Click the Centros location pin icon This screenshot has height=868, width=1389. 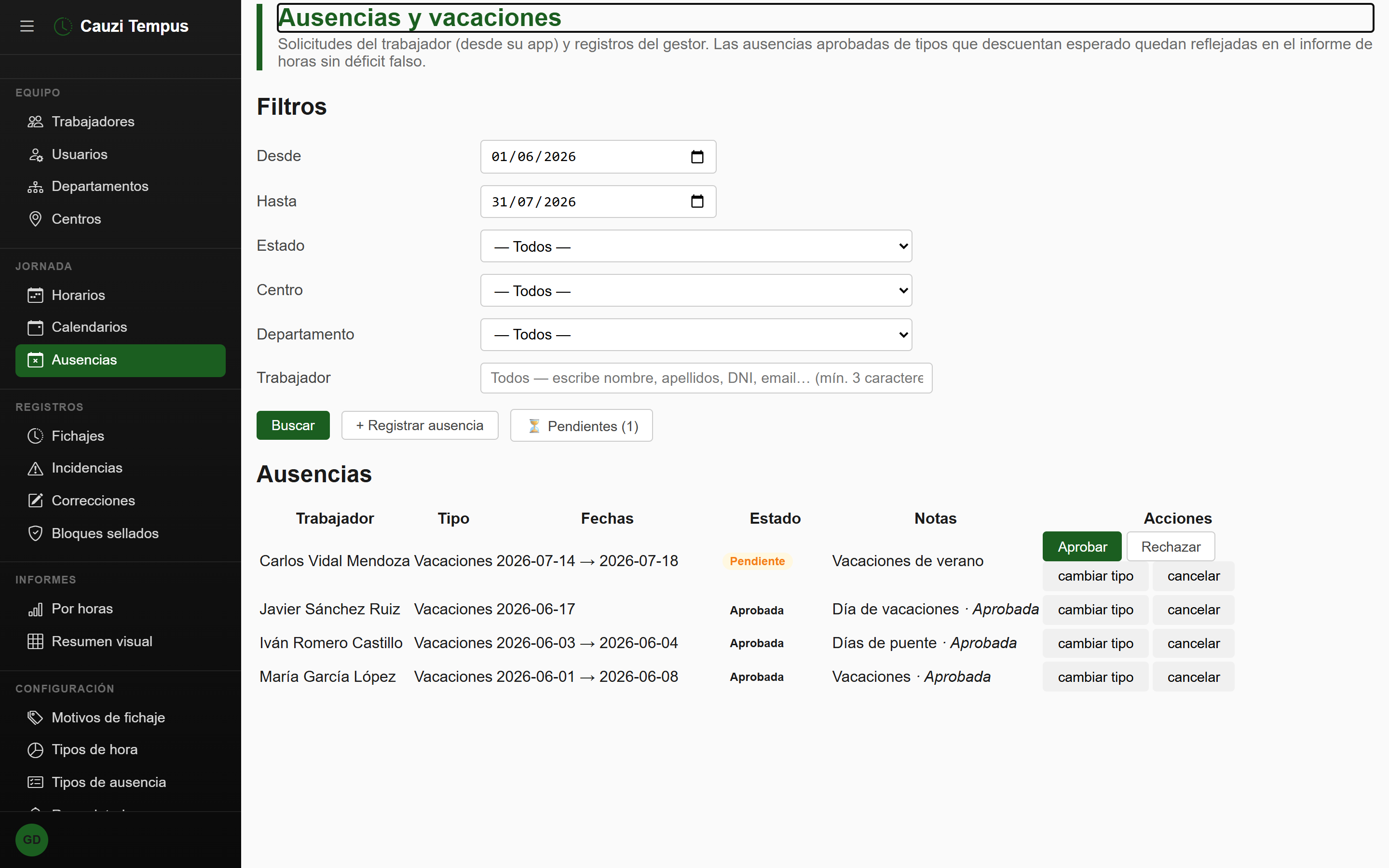coord(36,219)
